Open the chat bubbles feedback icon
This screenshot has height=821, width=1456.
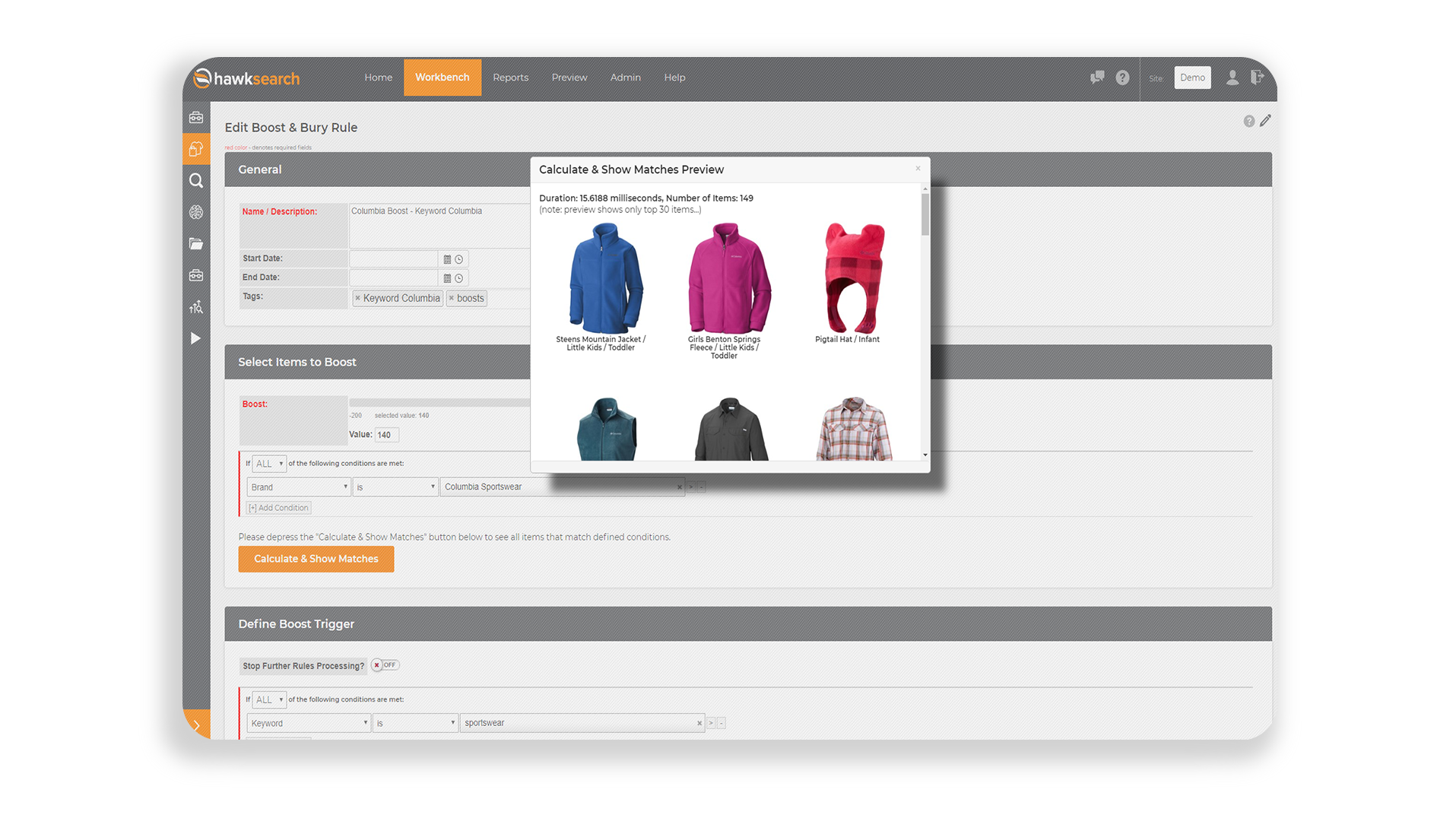tap(1096, 78)
